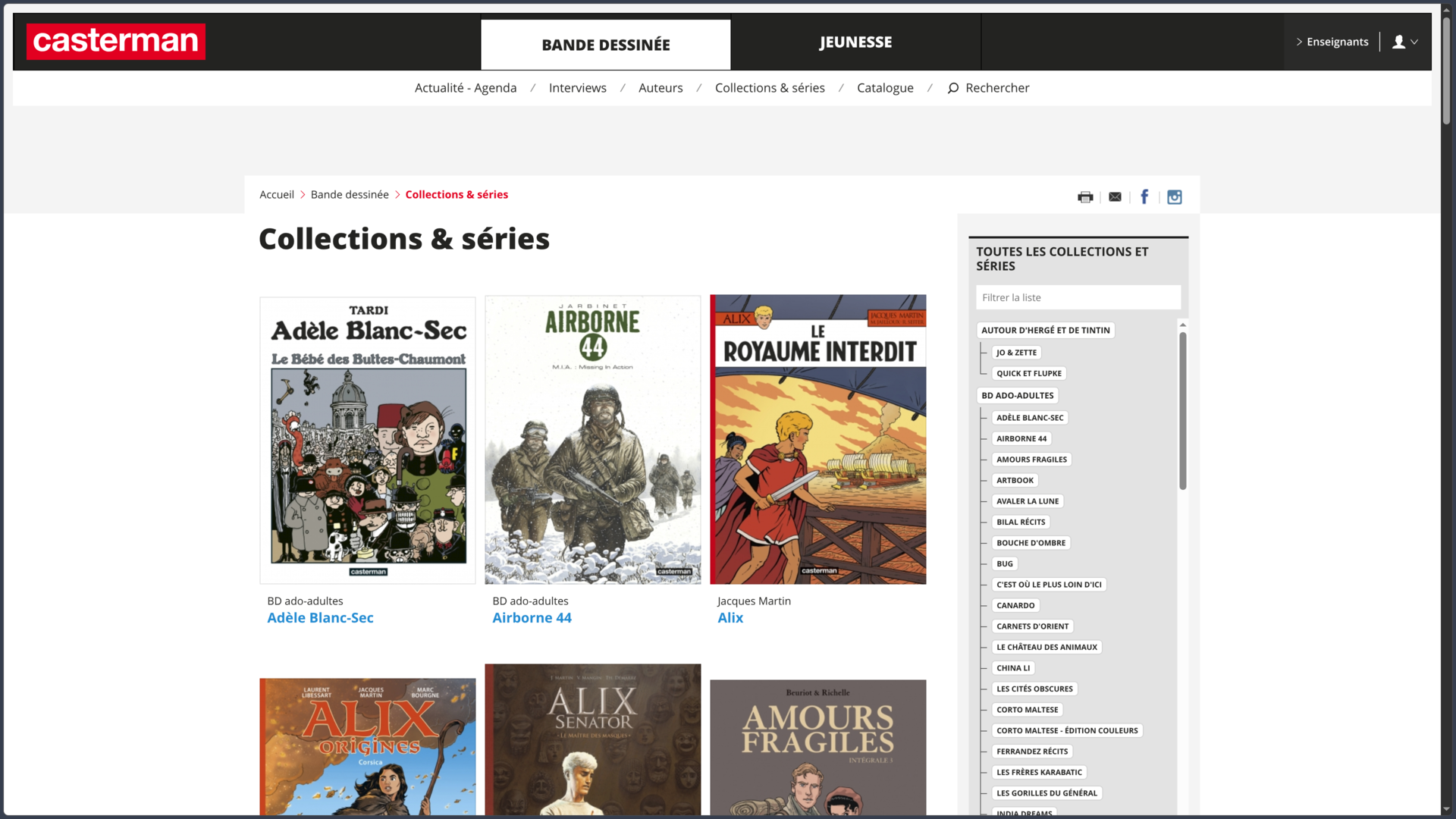Screen dimensions: 1456x819
Task: Select Jo & Zette in the list
Action: point(1016,353)
